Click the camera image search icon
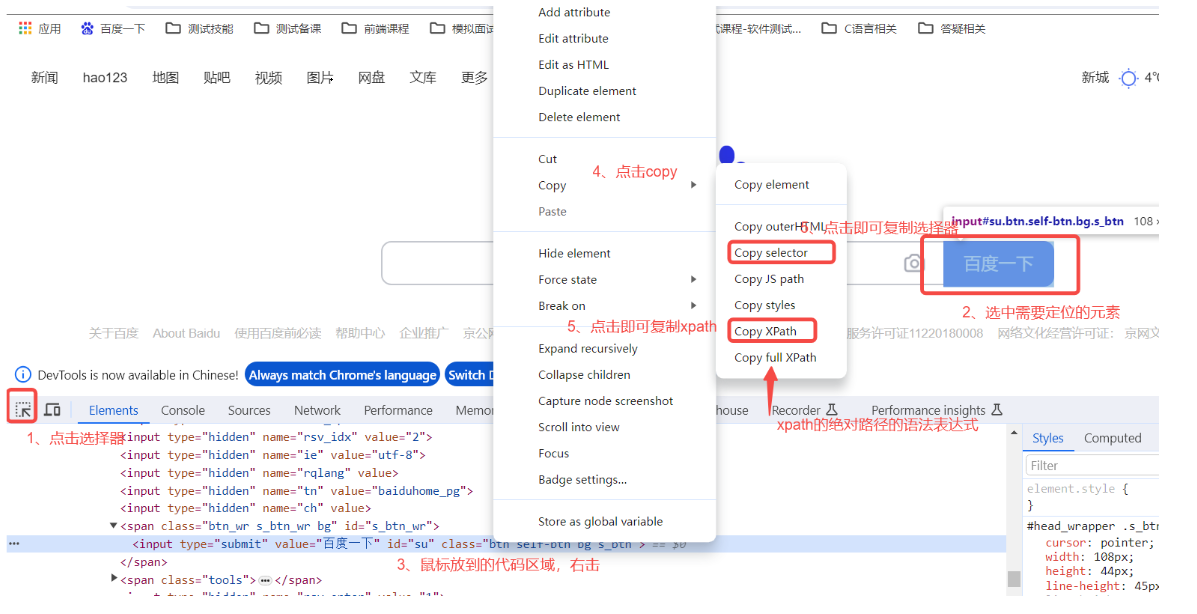Screen dimensions: 1197x614 coord(912,263)
